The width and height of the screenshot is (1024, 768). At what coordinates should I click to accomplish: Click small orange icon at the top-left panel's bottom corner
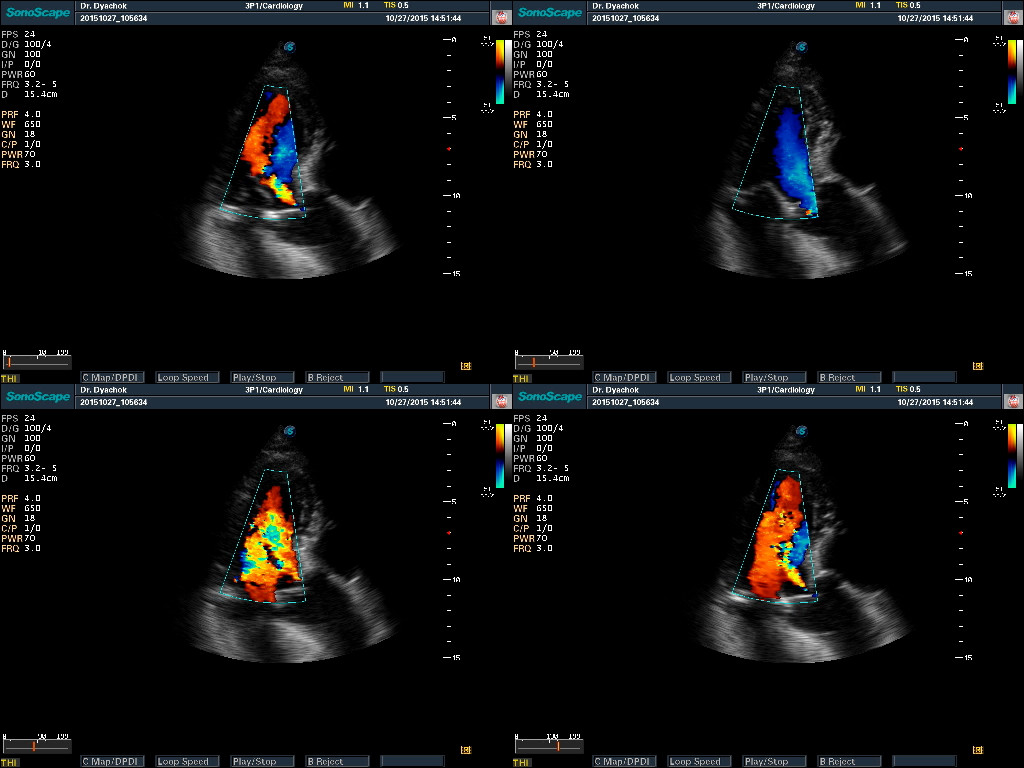pyautogui.click(x=465, y=366)
